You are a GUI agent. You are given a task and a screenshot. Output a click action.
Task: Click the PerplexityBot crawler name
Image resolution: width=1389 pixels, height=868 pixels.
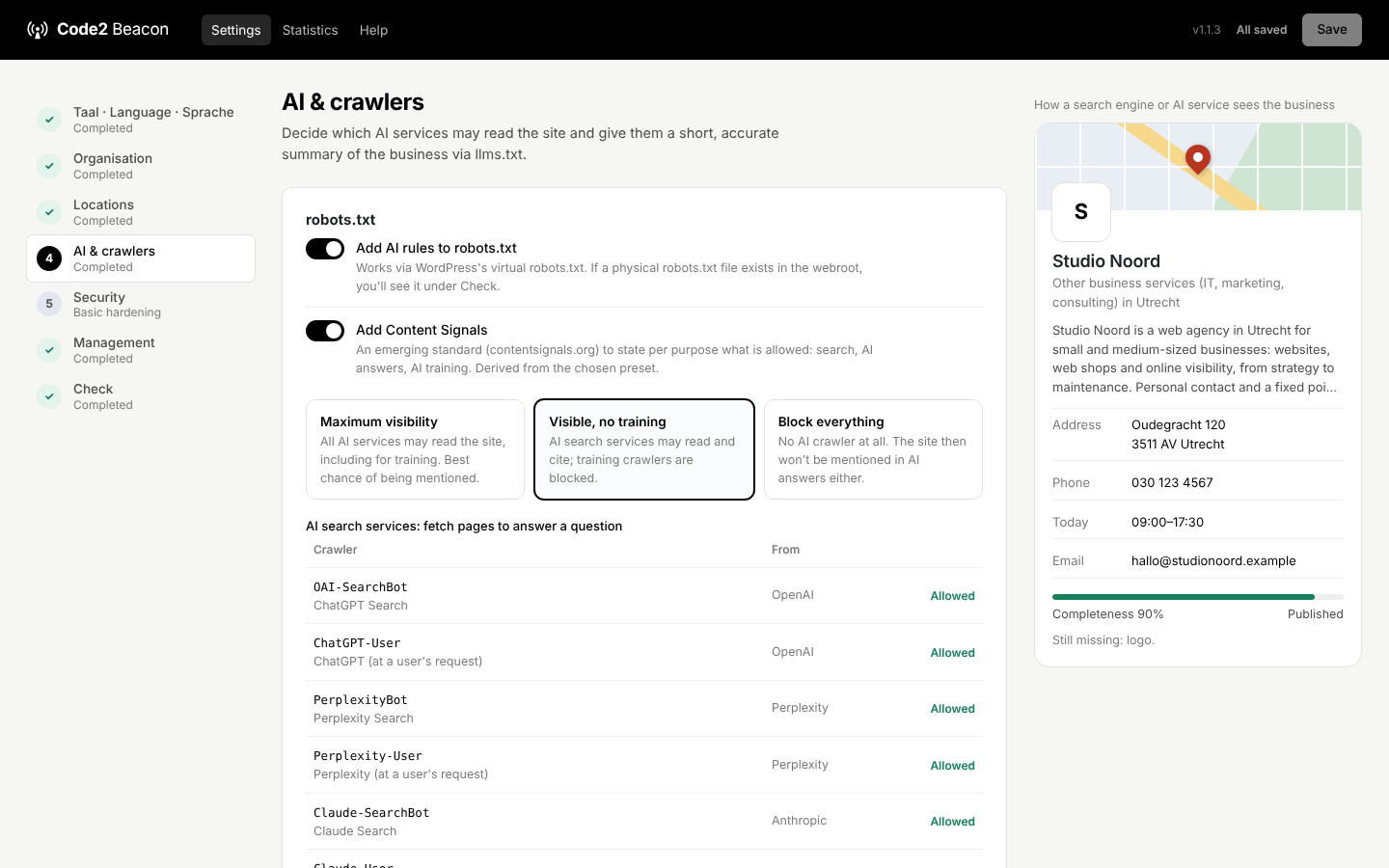pos(361,700)
